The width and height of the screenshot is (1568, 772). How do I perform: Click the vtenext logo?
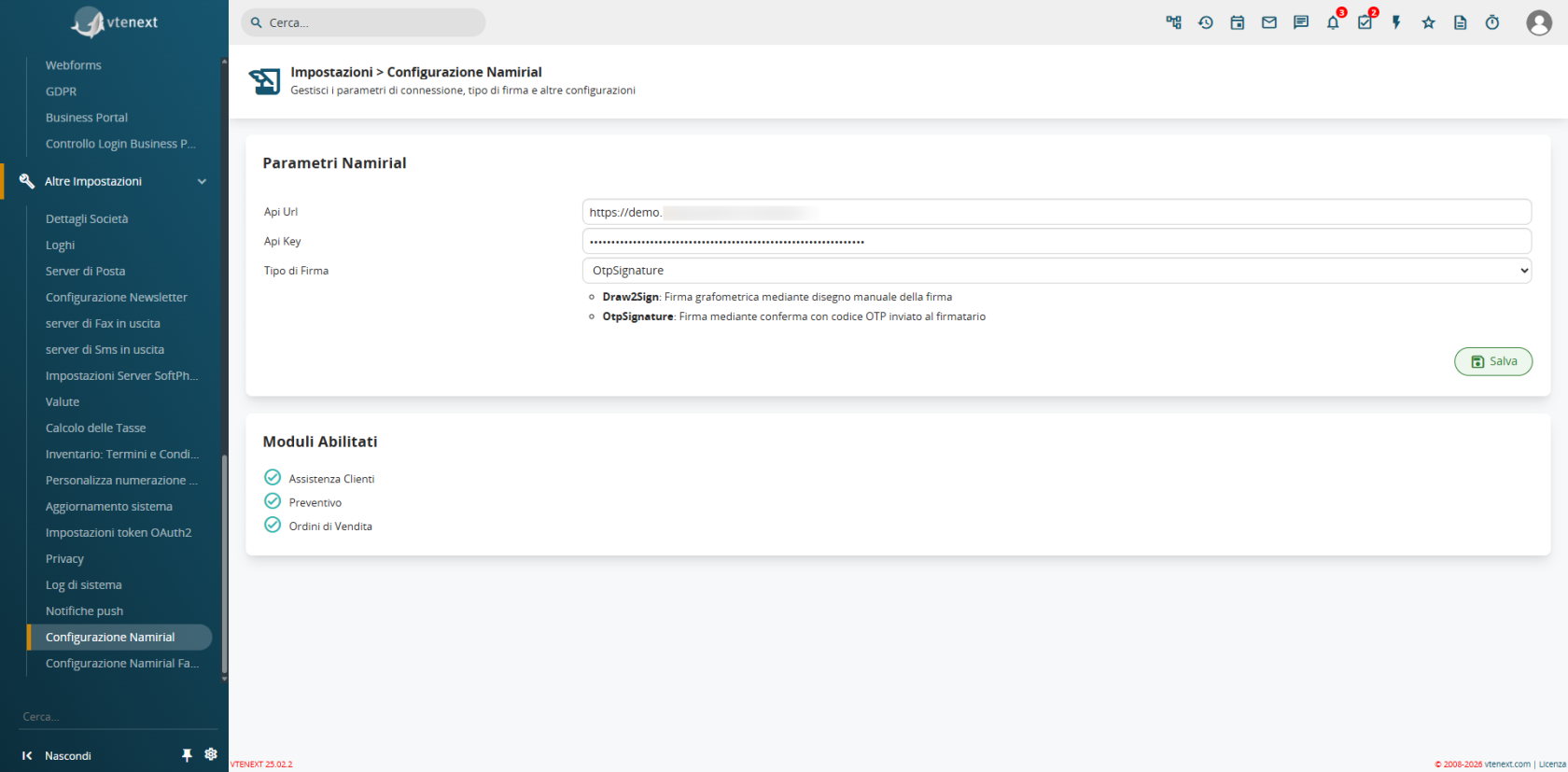tap(115, 22)
